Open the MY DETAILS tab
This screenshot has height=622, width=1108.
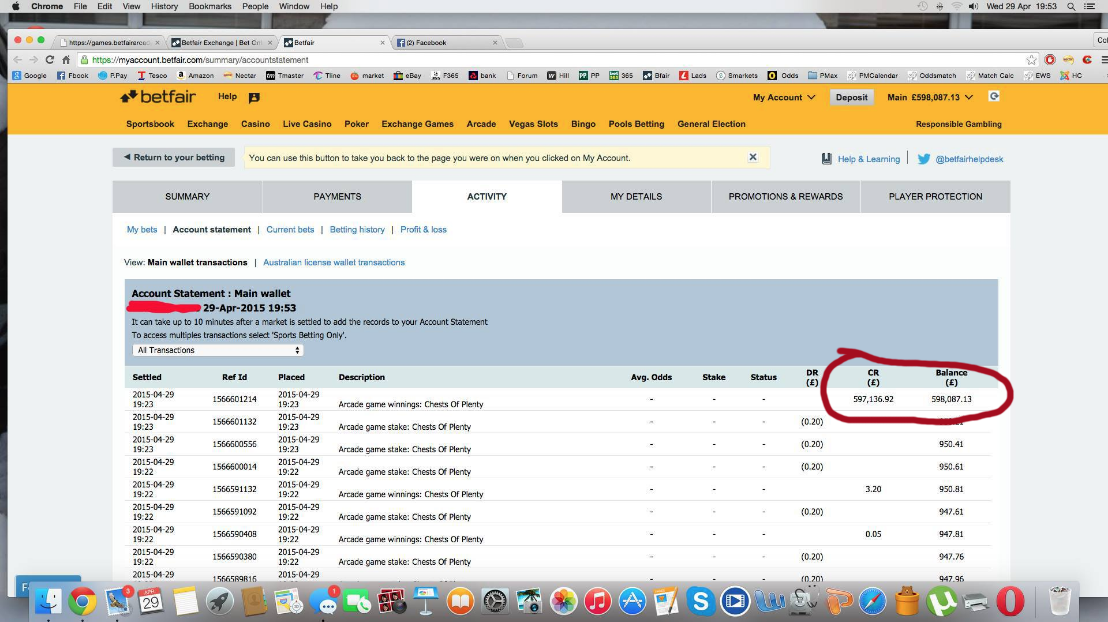(x=636, y=196)
